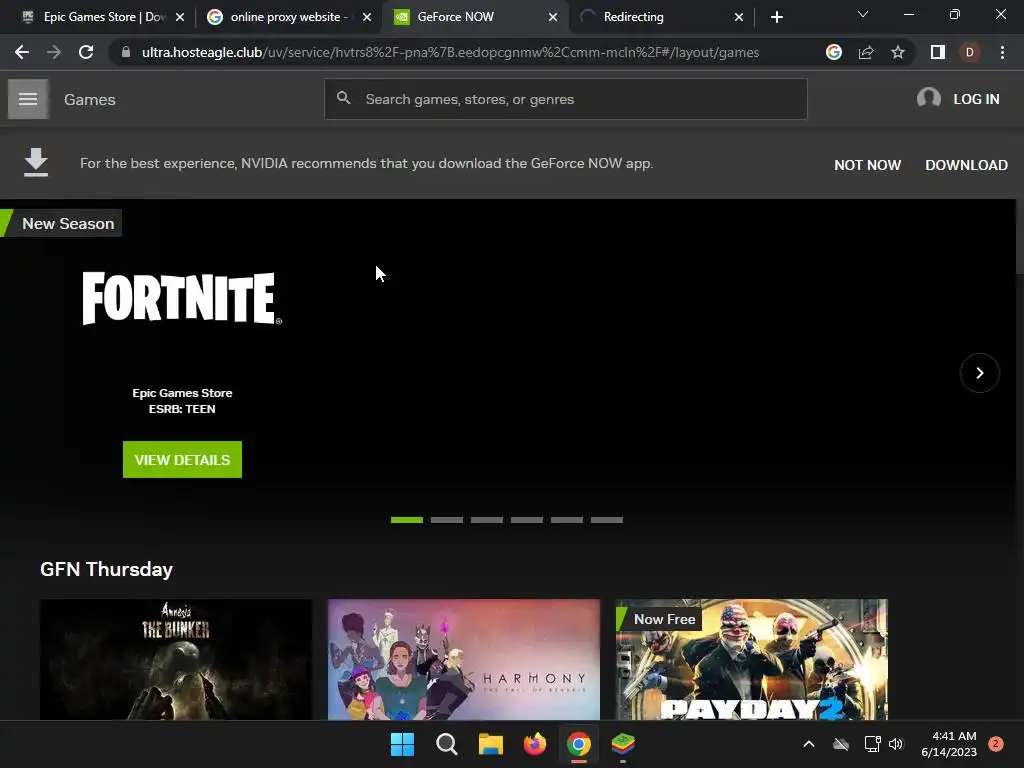The width and height of the screenshot is (1024, 768).
Task: Open Windows taskbar search
Action: pyautogui.click(x=447, y=744)
